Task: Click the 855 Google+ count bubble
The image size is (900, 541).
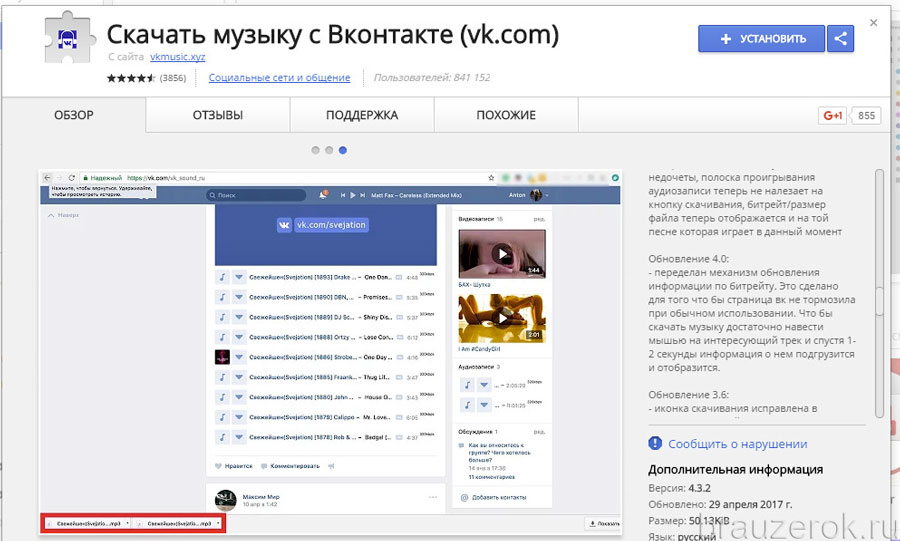Action: tap(866, 115)
